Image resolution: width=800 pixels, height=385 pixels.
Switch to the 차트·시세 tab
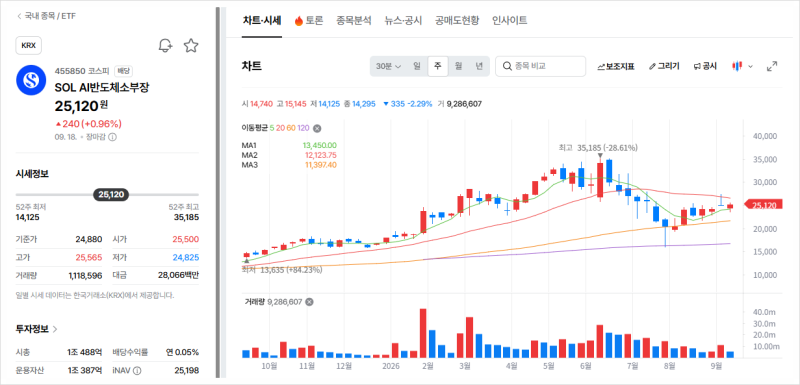click(262, 21)
